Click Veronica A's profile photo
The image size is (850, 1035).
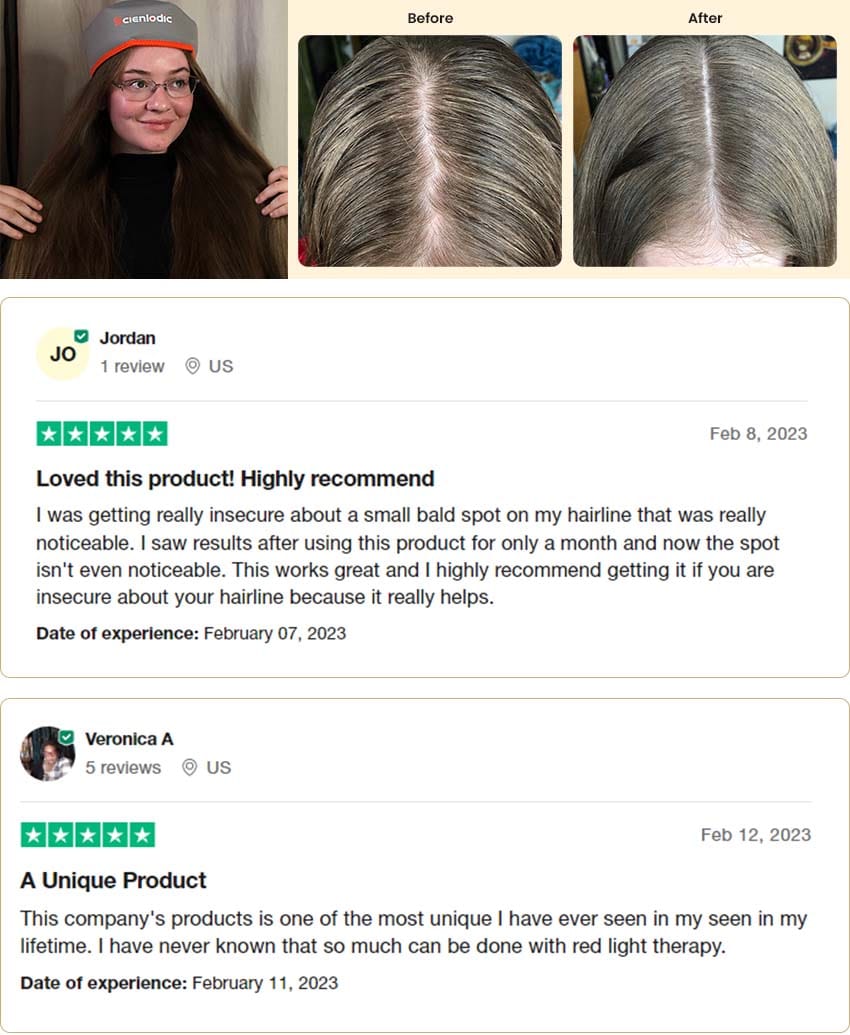tap(48, 754)
